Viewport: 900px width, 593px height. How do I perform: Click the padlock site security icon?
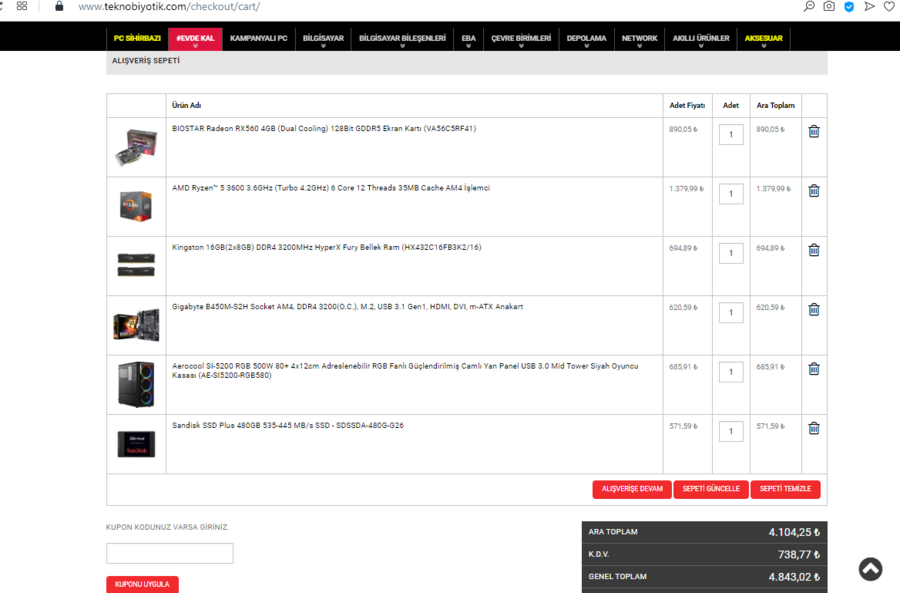pos(59,6)
